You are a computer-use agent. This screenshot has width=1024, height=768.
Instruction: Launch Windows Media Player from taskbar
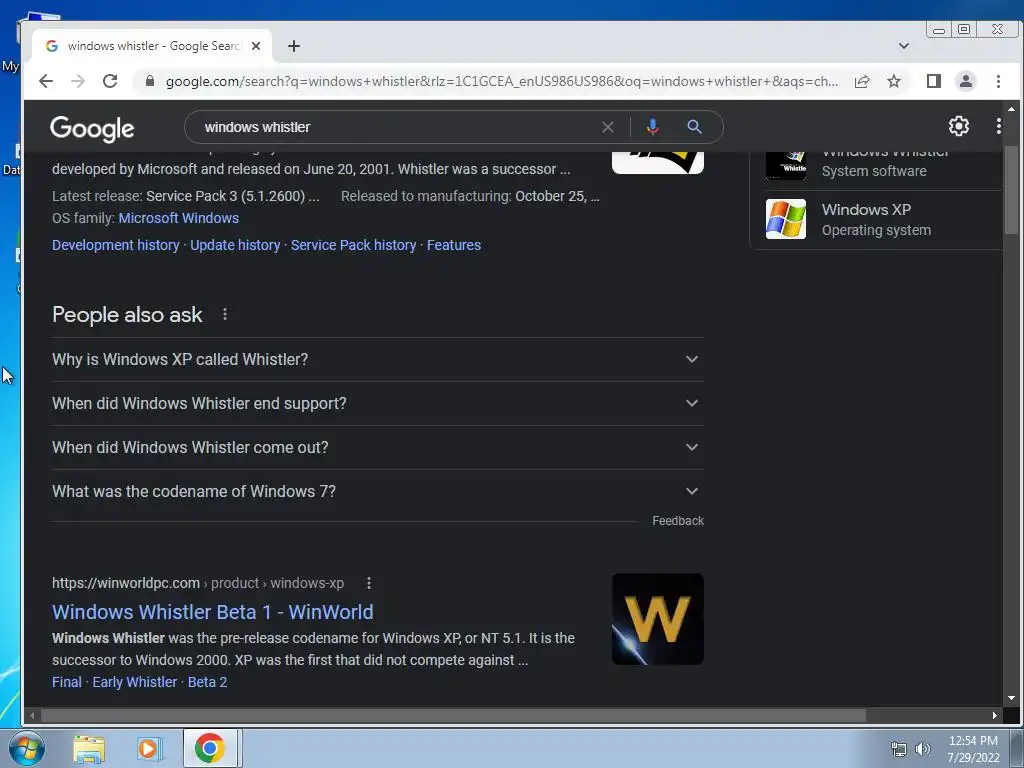point(149,748)
